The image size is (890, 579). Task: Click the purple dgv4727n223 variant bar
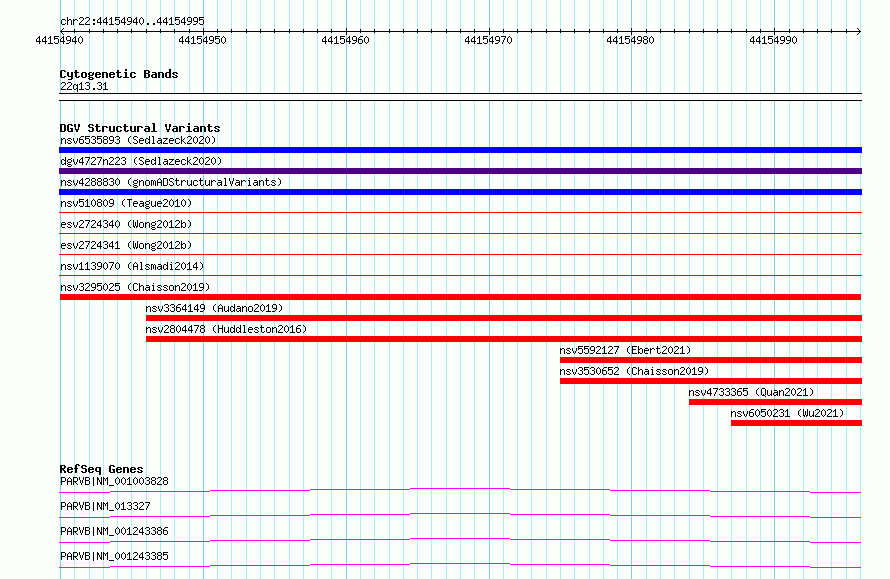(460, 171)
